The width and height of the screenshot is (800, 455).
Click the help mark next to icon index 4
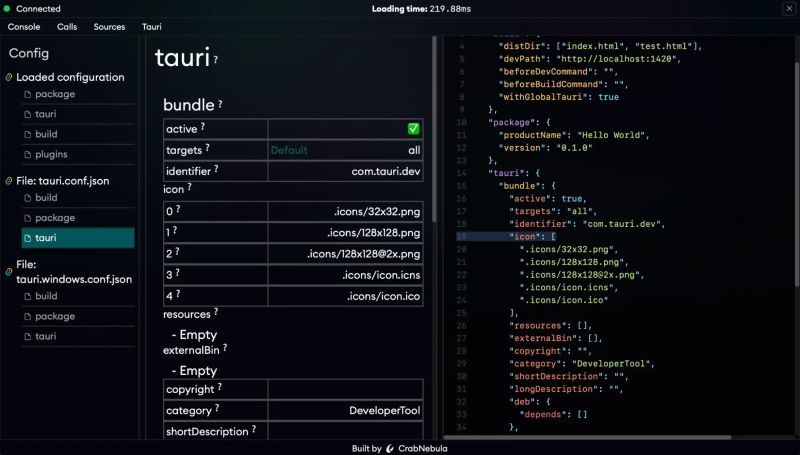coord(178,293)
